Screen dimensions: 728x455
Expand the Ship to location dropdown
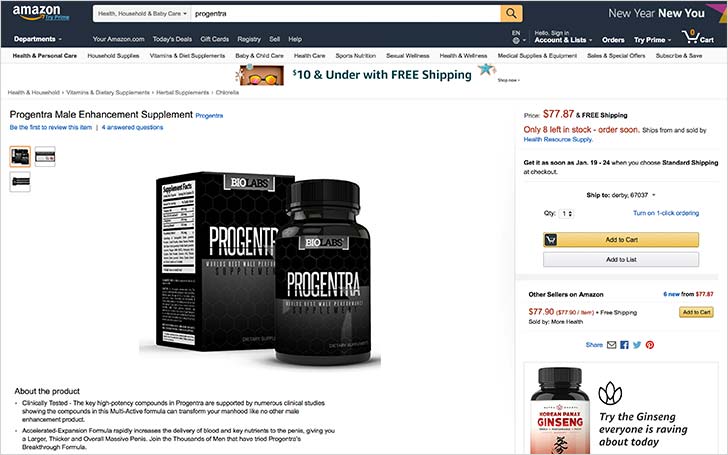(x=621, y=195)
